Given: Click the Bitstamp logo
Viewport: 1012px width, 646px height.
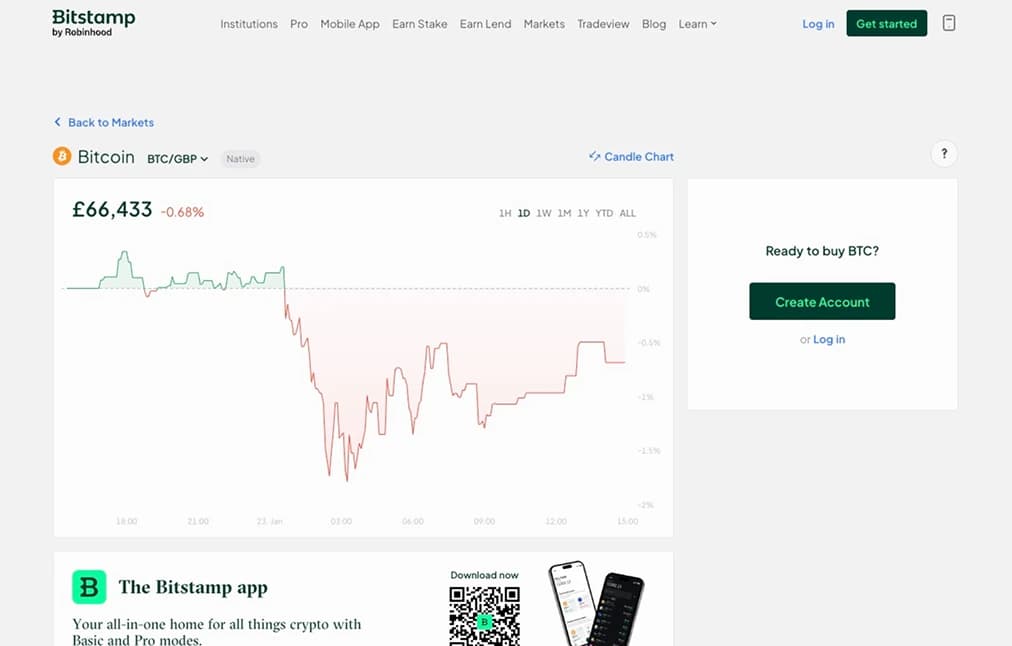Looking at the screenshot, I should tap(91, 21).
